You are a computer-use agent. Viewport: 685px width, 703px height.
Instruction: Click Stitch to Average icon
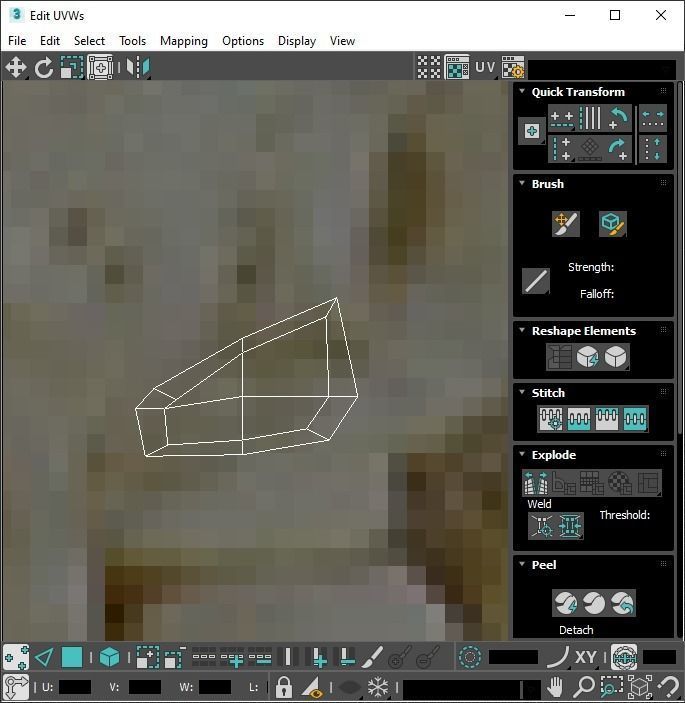(x=579, y=419)
